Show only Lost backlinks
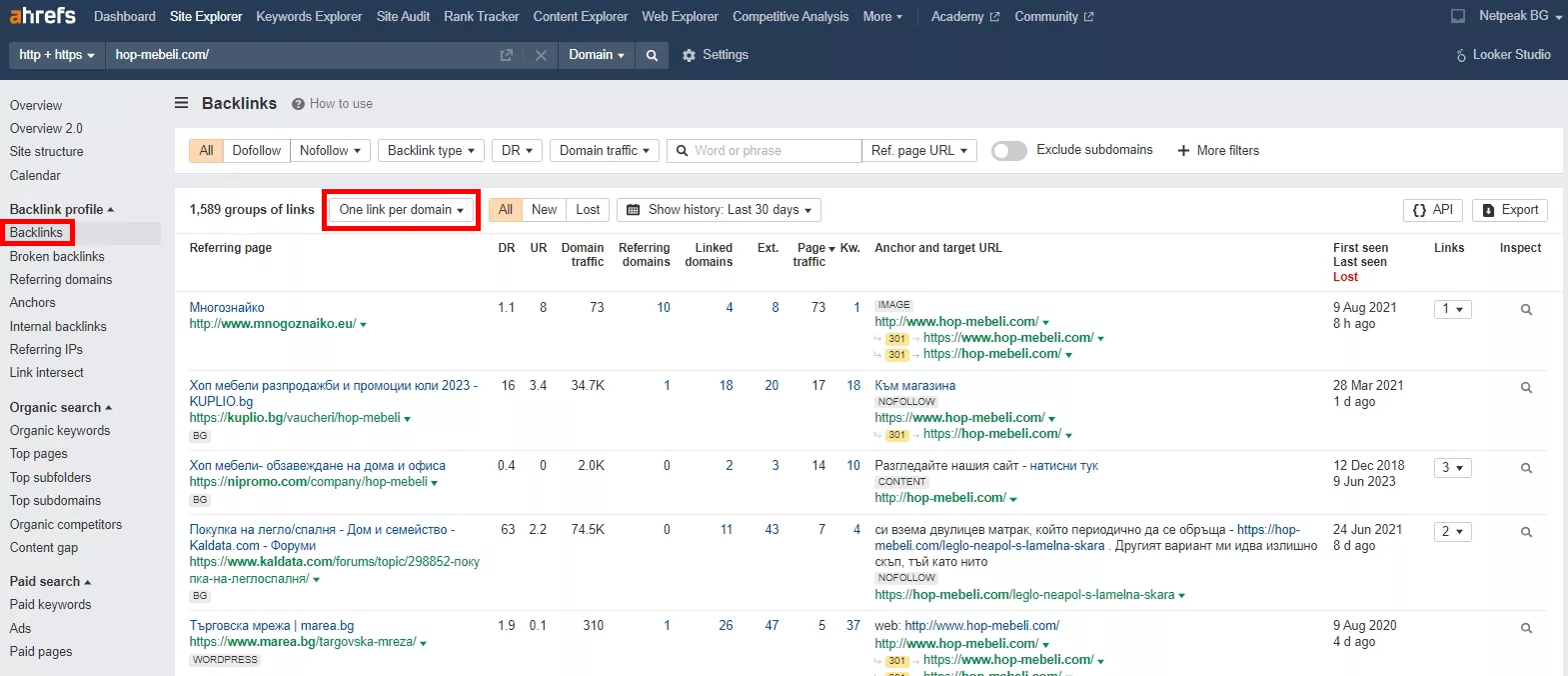This screenshot has width=1568, height=676. pos(588,210)
